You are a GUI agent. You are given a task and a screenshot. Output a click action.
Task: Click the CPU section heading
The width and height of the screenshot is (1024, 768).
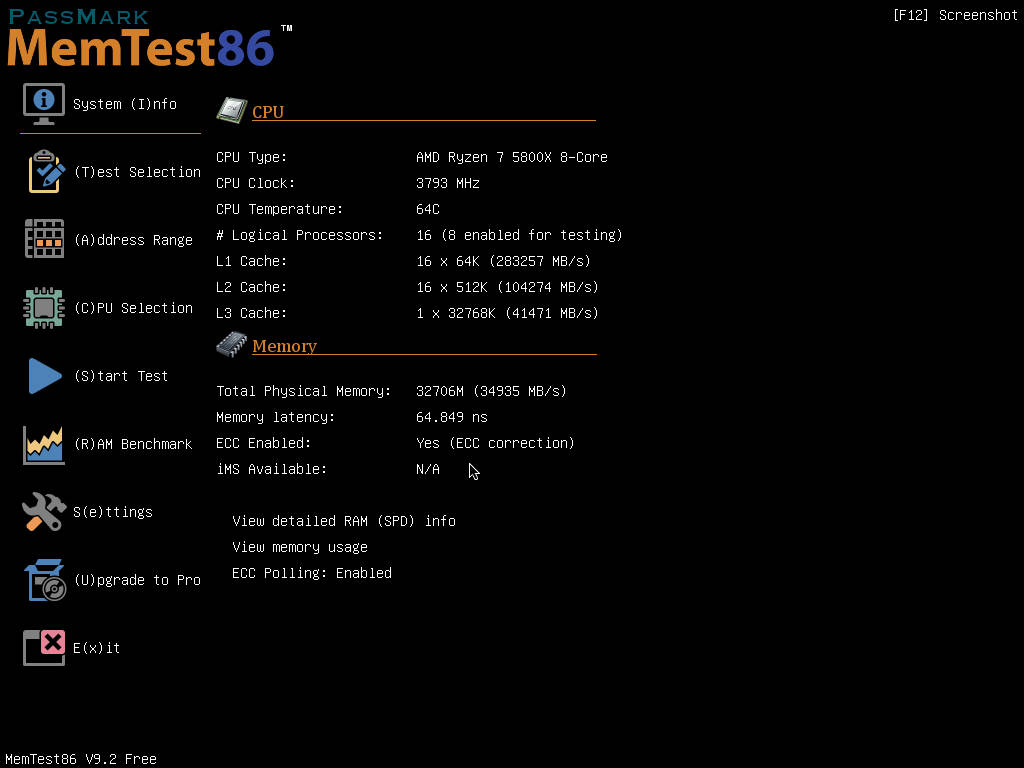tap(268, 112)
